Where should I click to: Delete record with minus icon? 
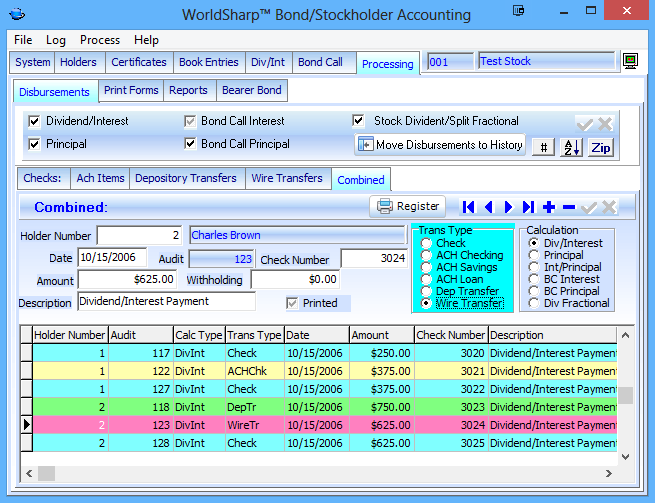pos(569,207)
